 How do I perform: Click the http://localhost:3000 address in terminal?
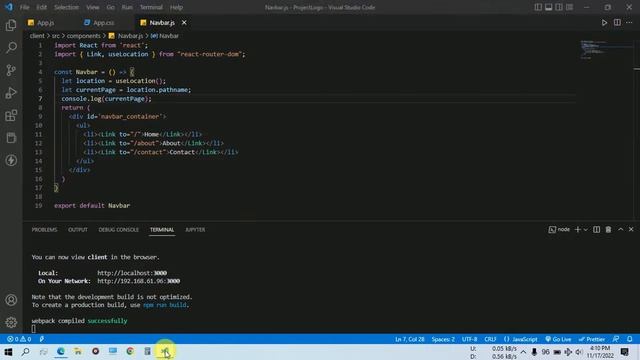132,273
